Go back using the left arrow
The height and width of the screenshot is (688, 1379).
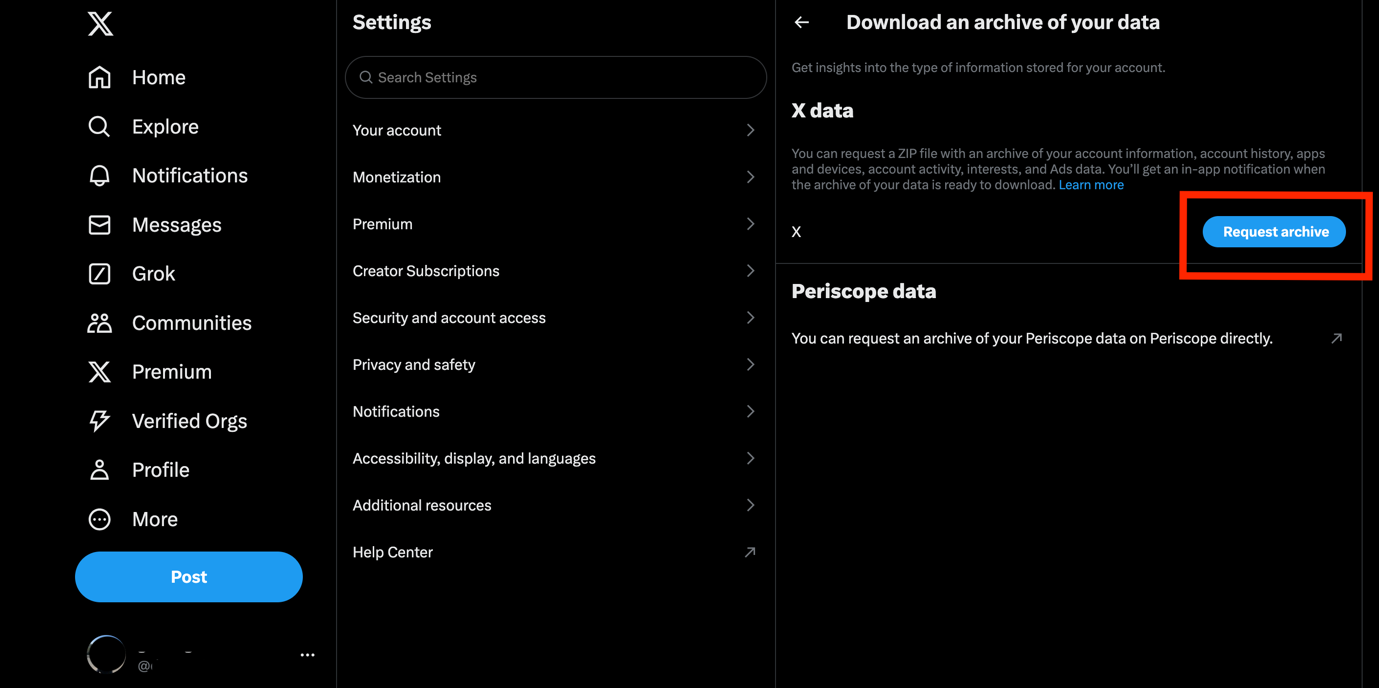coord(802,22)
